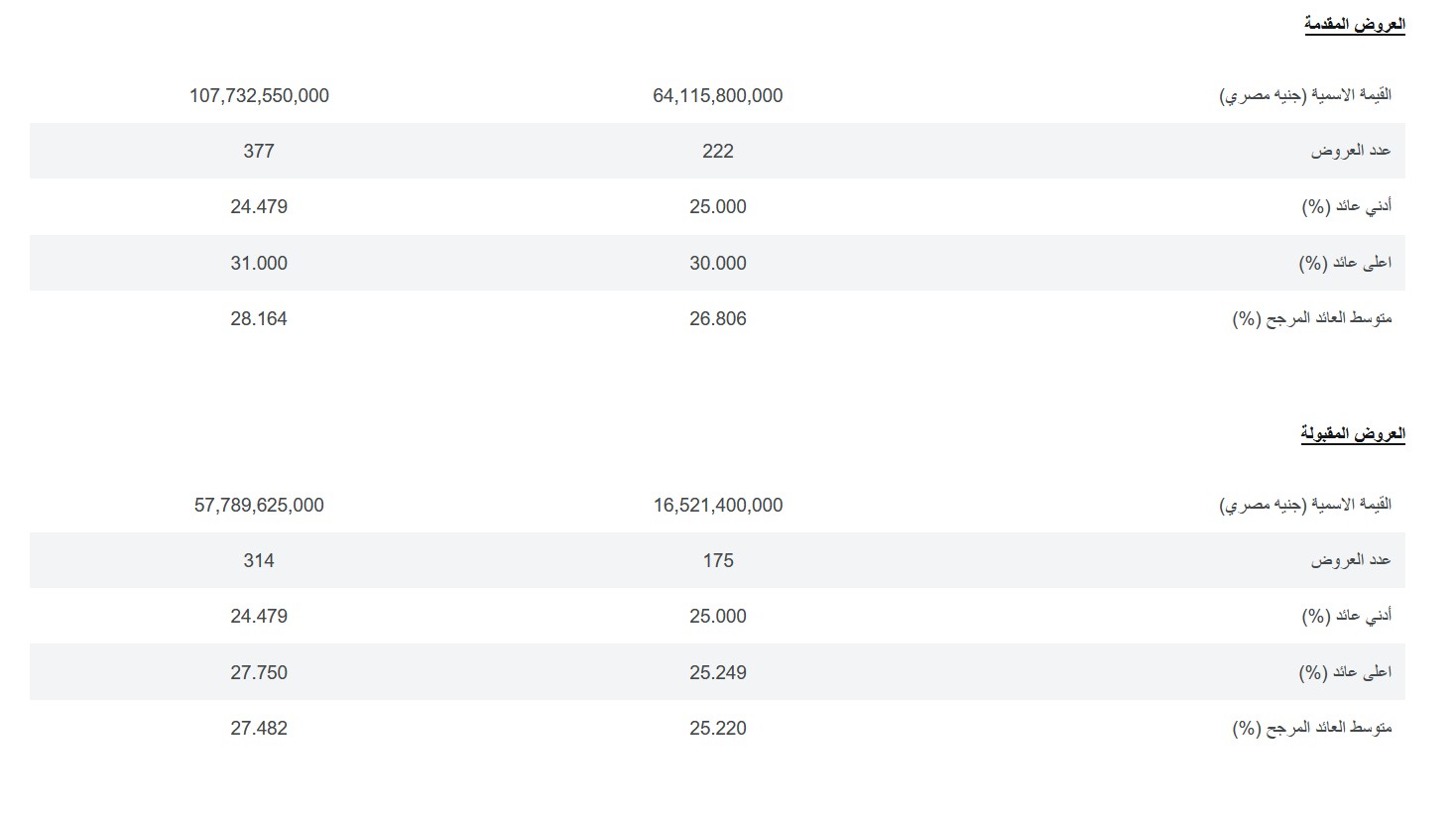Click the العروض المقدمة section heading
Viewport: 1456px width, 815px height.
pos(1354,25)
